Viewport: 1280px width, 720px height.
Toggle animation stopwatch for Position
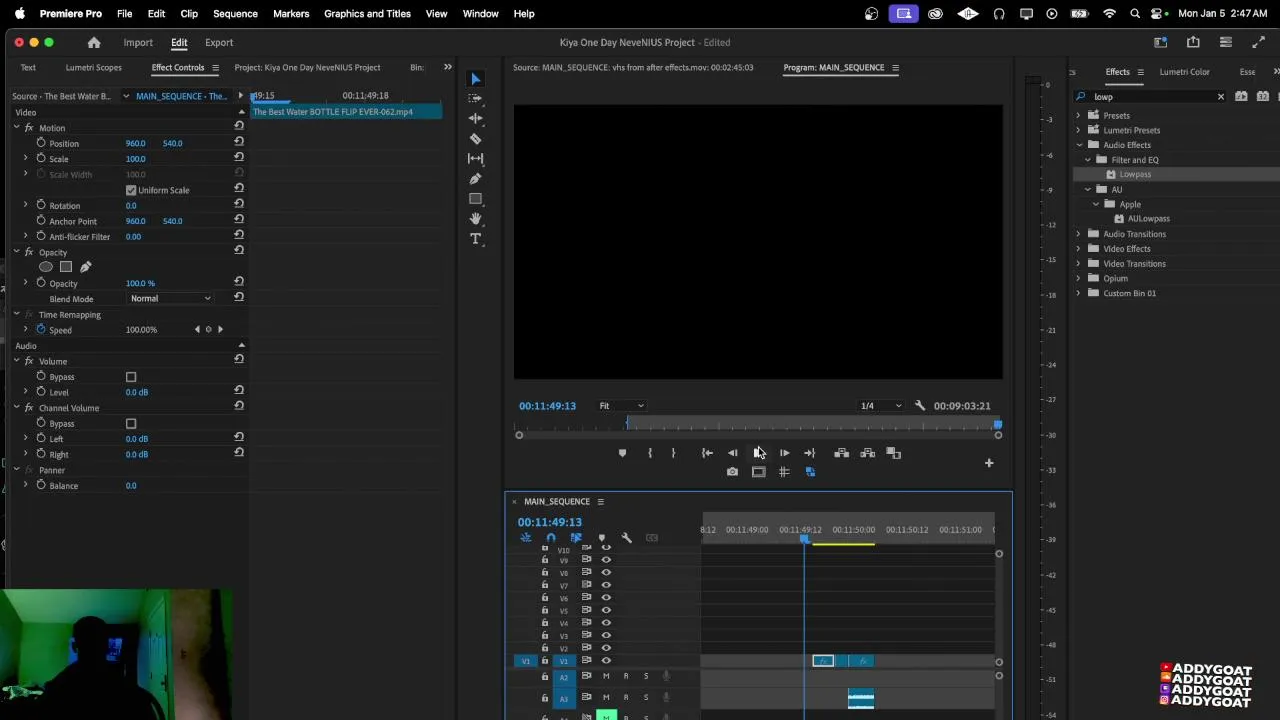(x=41, y=143)
